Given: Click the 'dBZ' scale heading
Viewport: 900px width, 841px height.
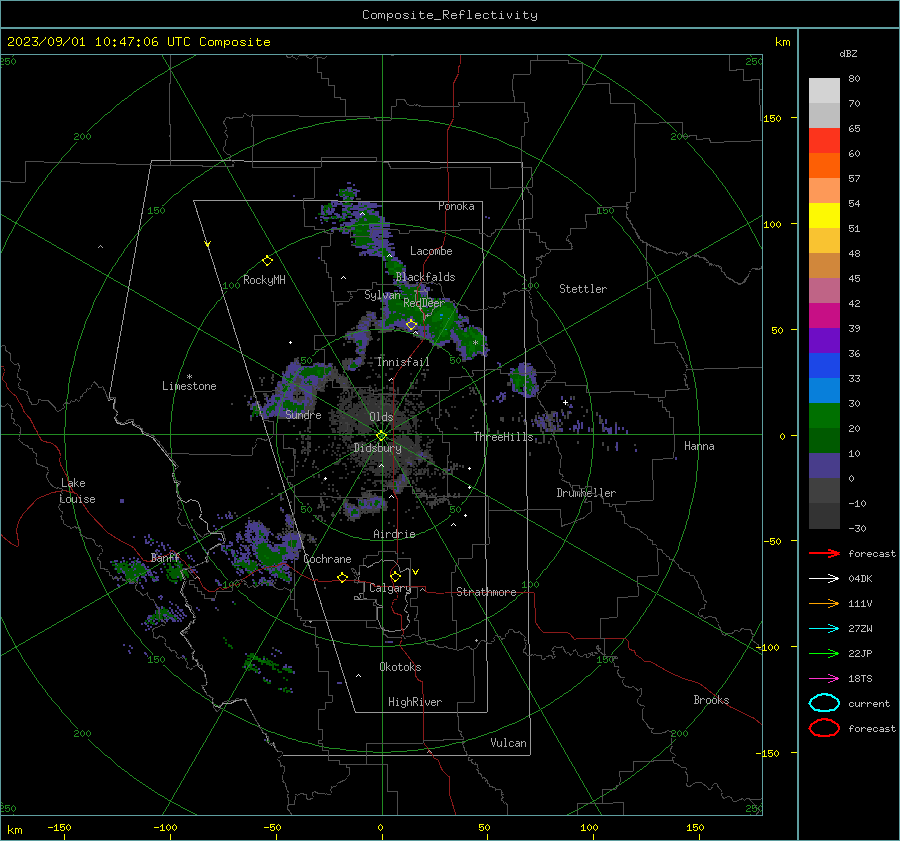Looking at the screenshot, I should [x=848, y=53].
